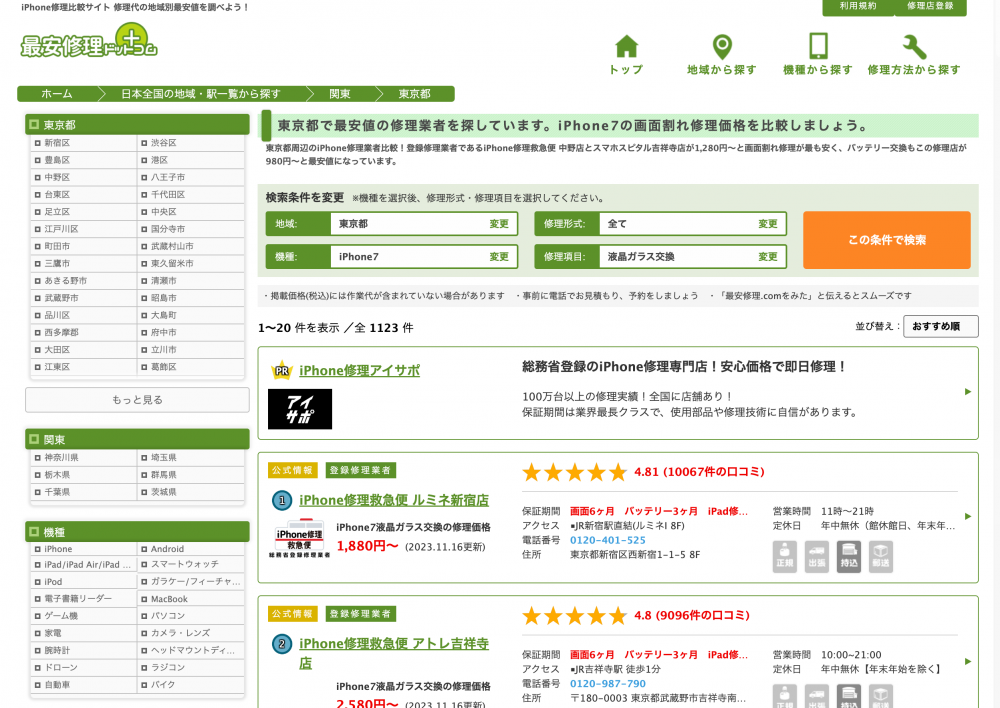
Task: Change the 地域 東京都 setting
Action: pyautogui.click(x=499, y=224)
